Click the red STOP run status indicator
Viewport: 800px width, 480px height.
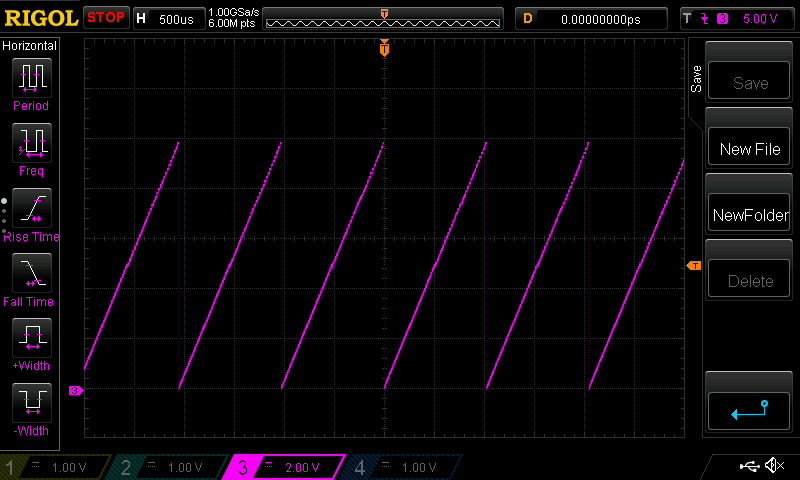(106, 17)
